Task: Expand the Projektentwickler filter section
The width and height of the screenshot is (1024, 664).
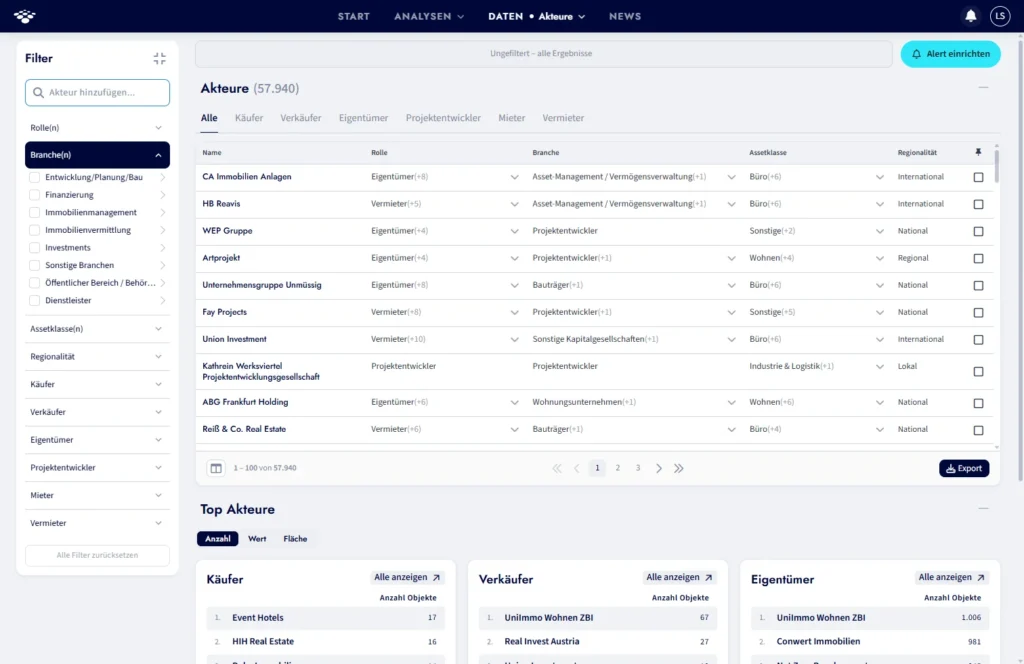Action: click(x=97, y=467)
